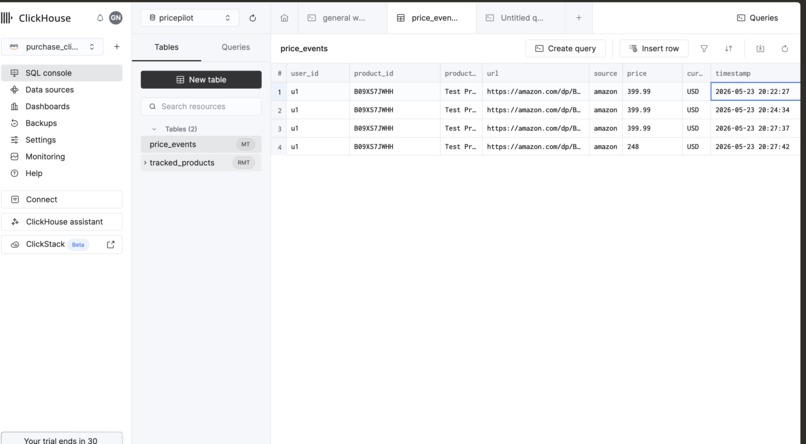Open sort options for price_events

click(728, 48)
